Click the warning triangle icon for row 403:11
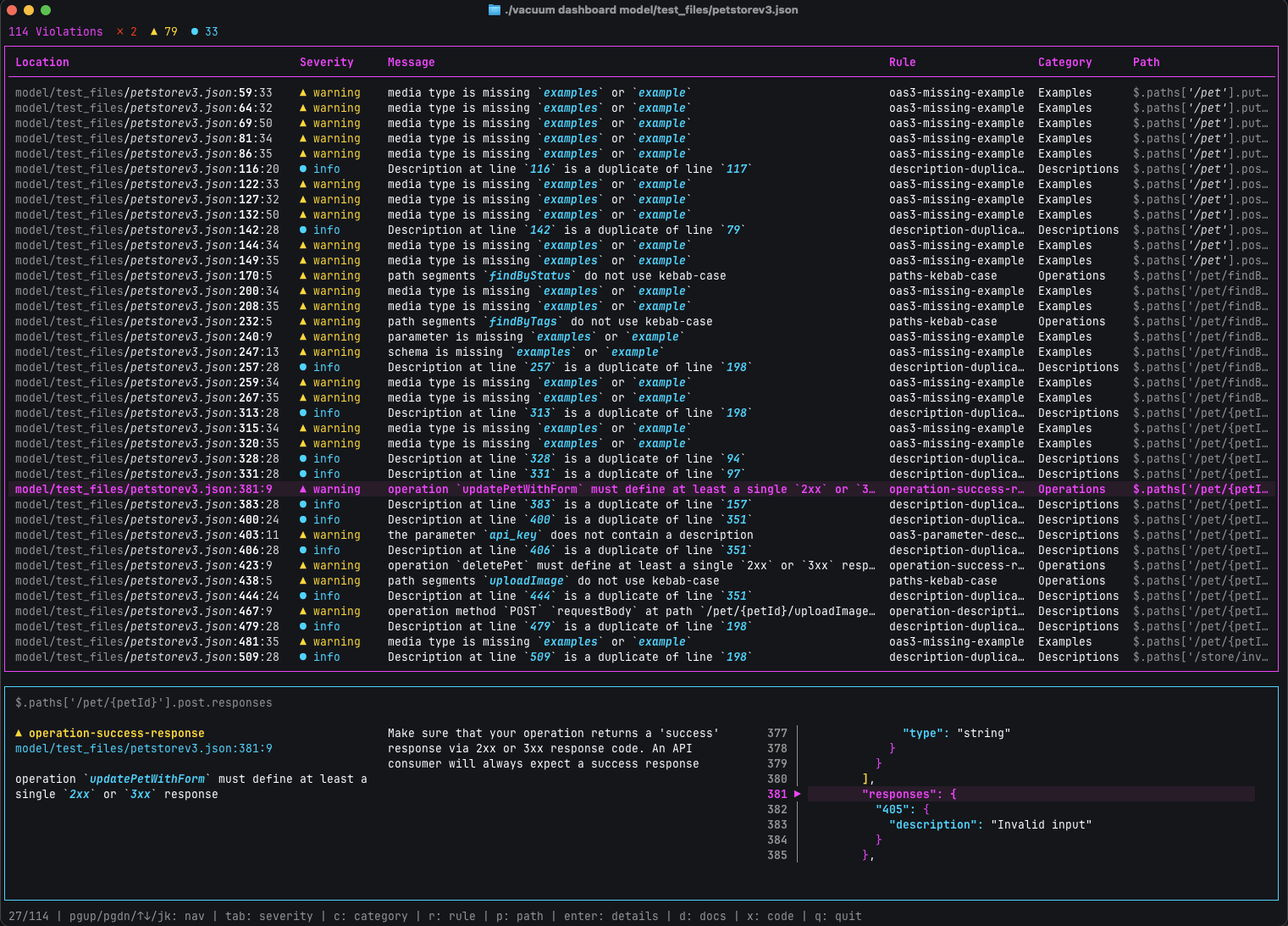This screenshot has height=926, width=1288. (303, 535)
